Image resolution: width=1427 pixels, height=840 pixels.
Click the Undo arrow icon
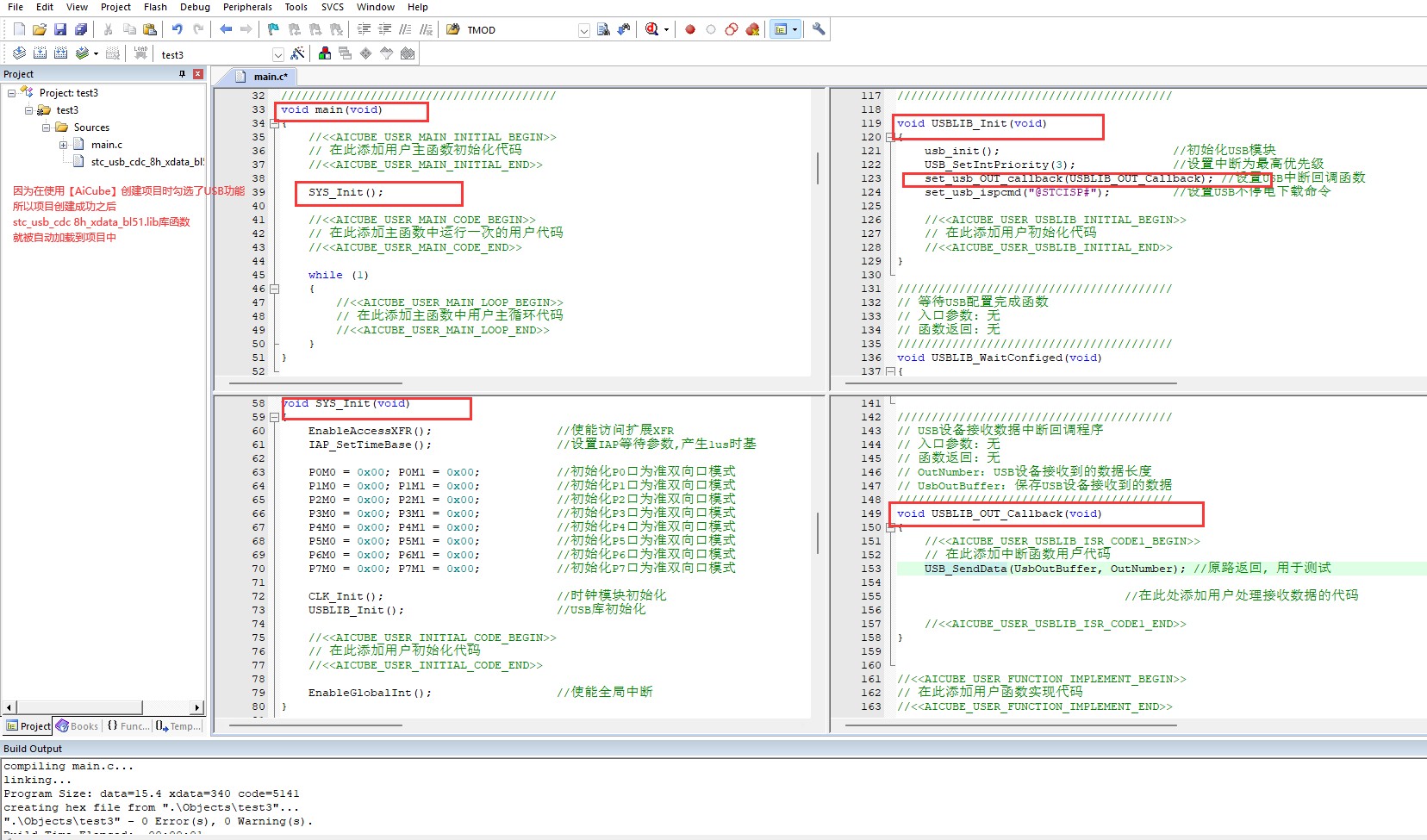click(178, 29)
